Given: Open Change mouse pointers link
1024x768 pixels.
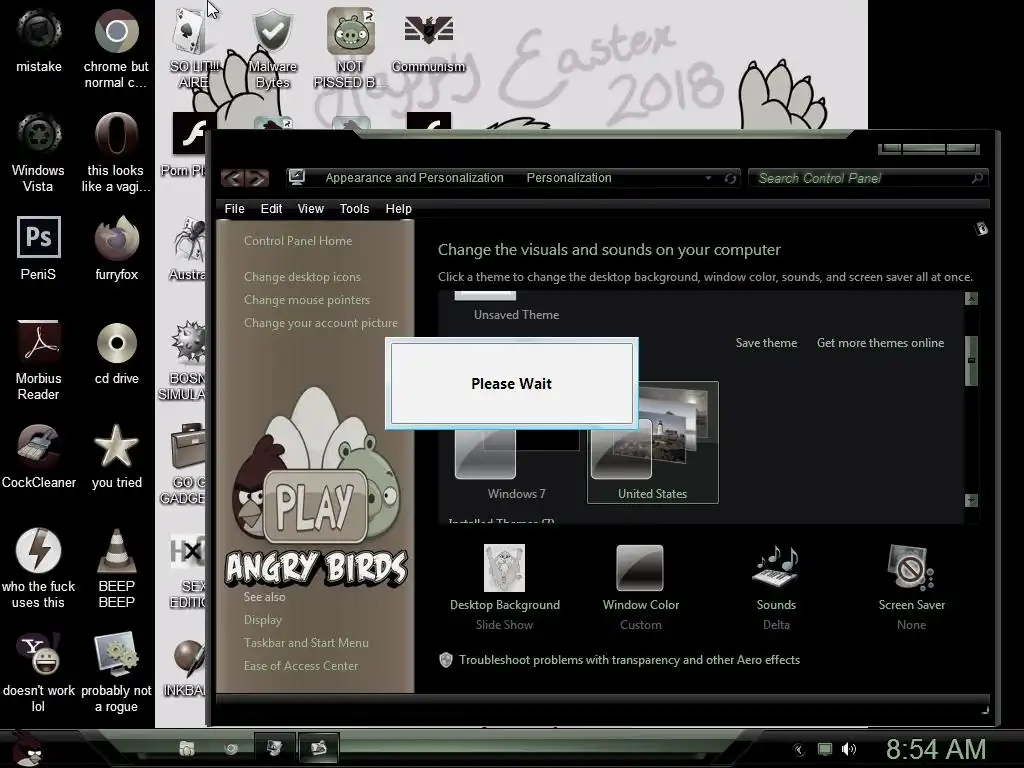Looking at the screenshot, I should click(x=307, y=300).
